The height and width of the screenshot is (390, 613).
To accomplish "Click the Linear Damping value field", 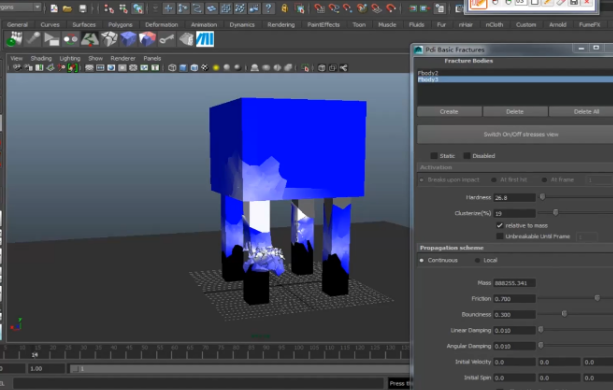I will 514,331.
